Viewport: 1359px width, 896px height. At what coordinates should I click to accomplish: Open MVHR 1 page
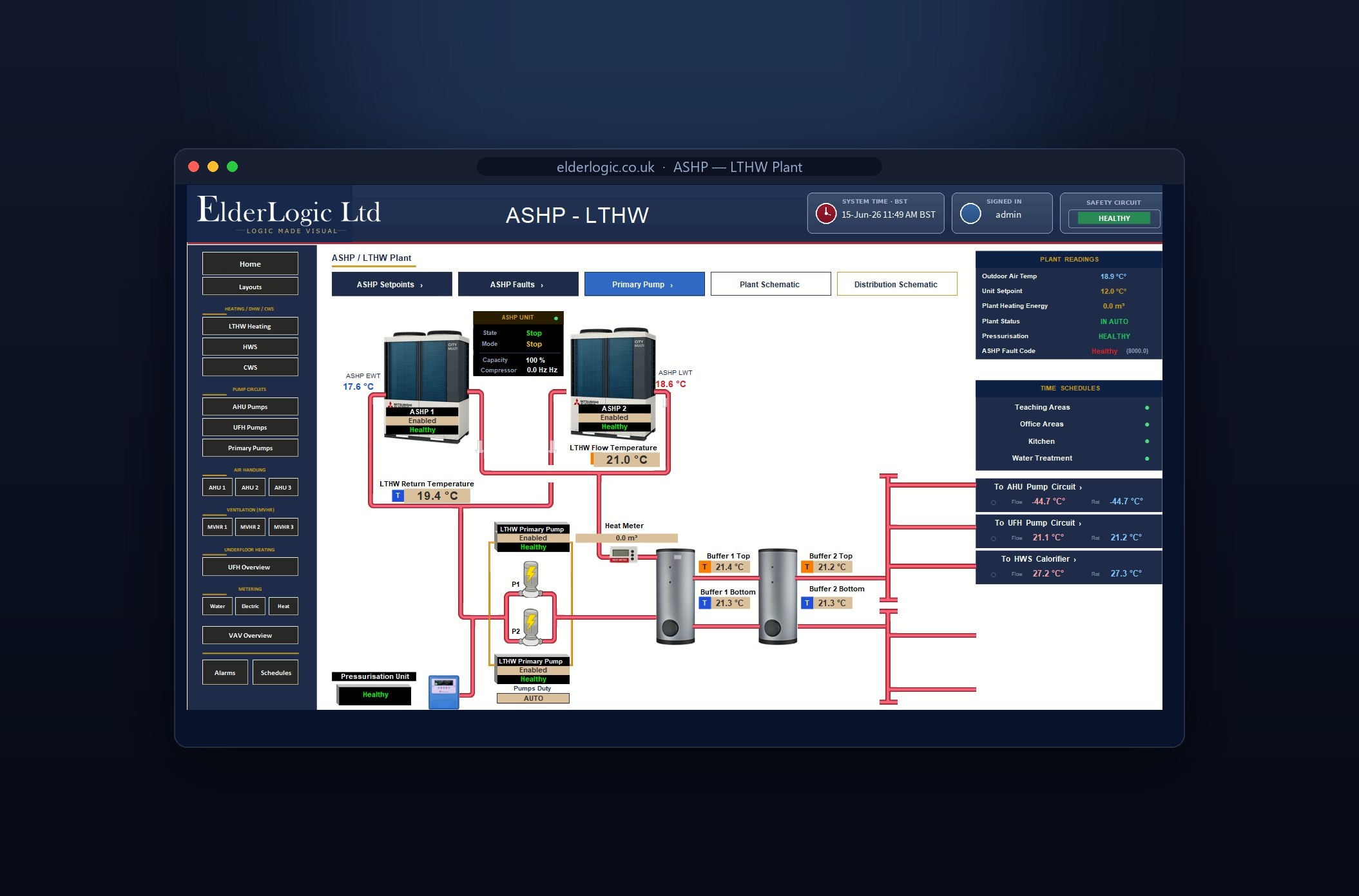tap(217, 527)
